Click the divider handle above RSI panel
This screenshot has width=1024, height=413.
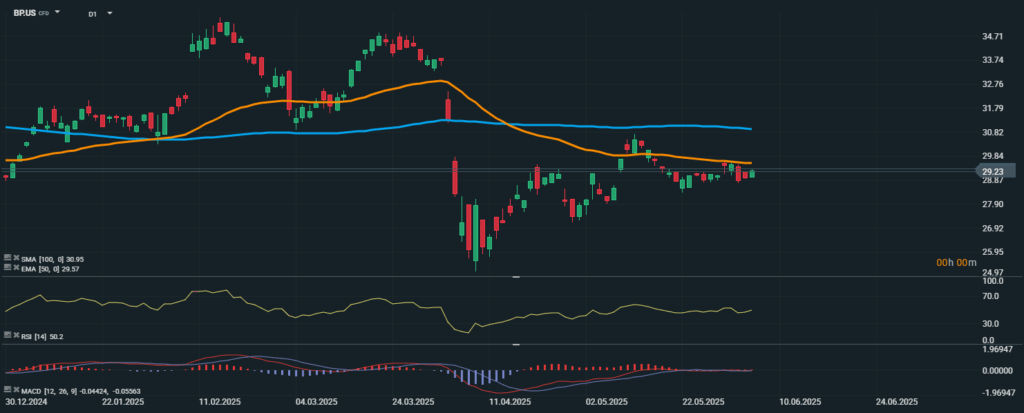pyautogui.click(x=515, y=276)
